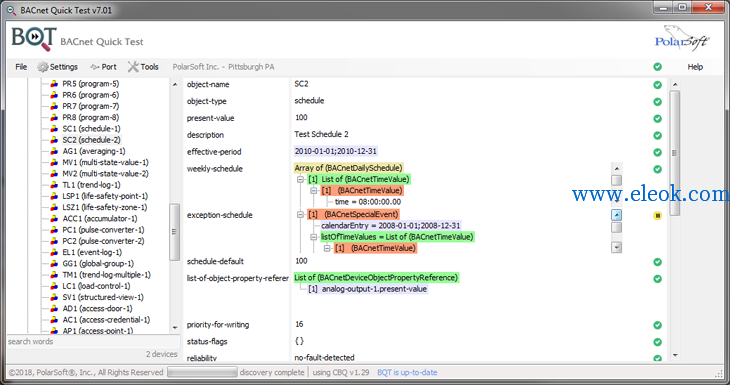Collapse exception-schedule inner [1] BACnetTimeValue node

(327, 248)
